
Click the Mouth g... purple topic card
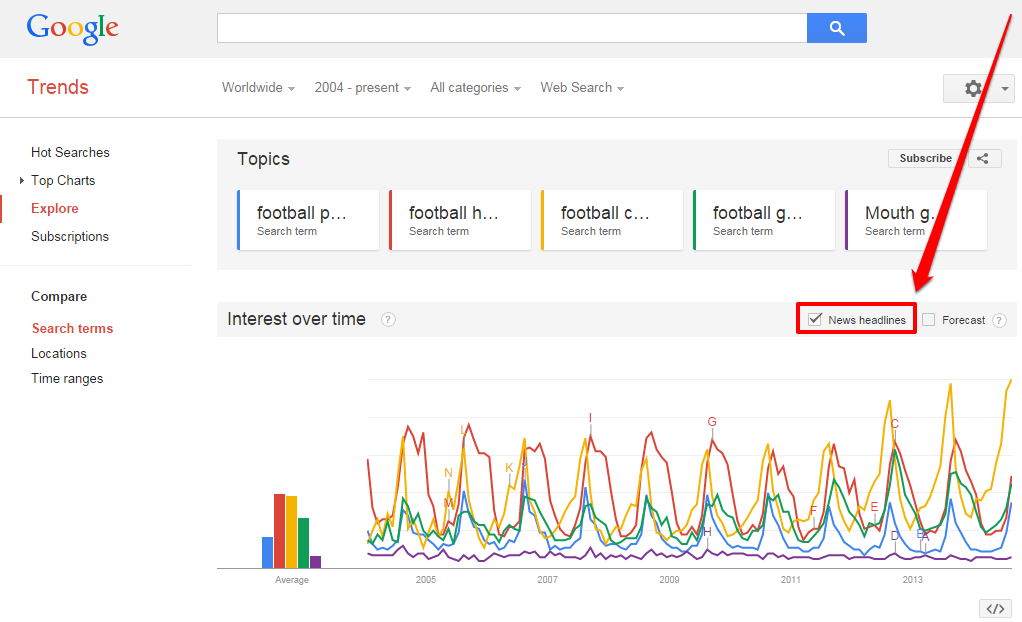[x=916, y=220]
